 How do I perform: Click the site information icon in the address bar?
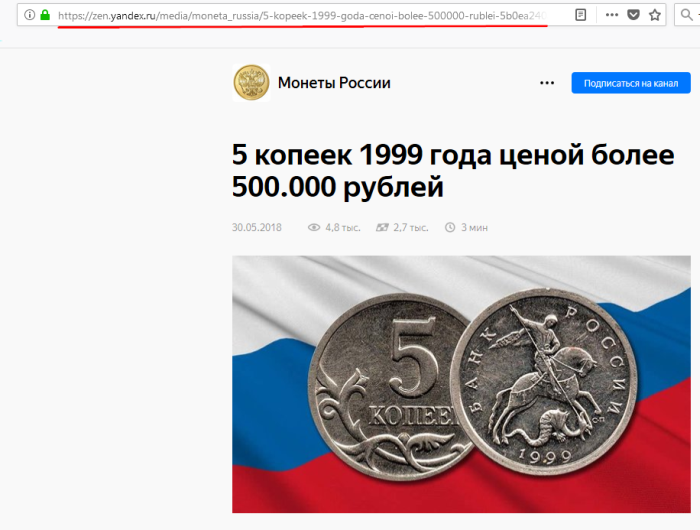(x=29, y=15)
